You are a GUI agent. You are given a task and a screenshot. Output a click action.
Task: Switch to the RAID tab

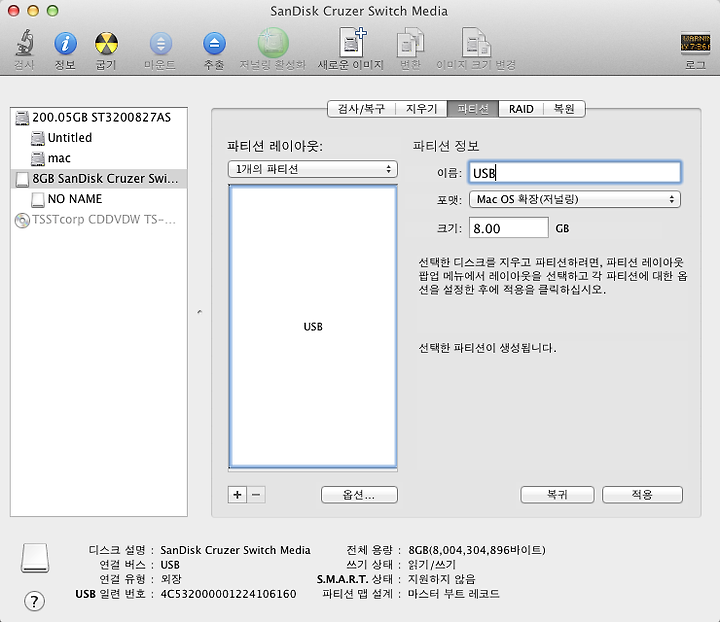pyautogui.click(x=521, y=109)
